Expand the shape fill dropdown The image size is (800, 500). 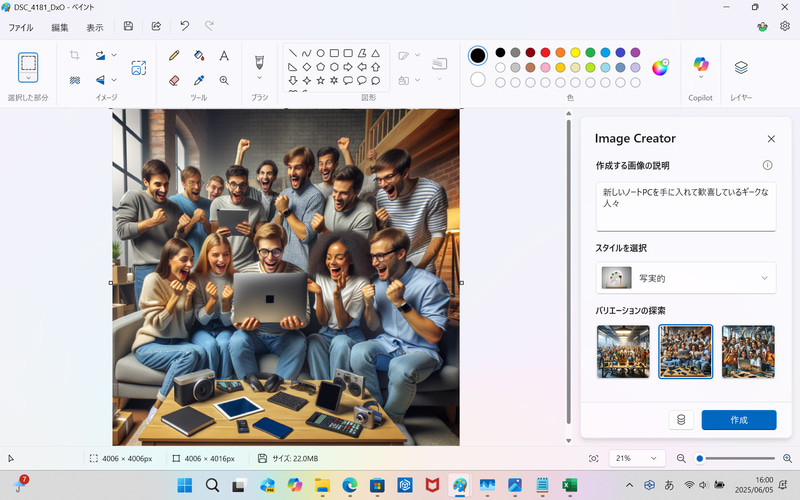(417, 80)
